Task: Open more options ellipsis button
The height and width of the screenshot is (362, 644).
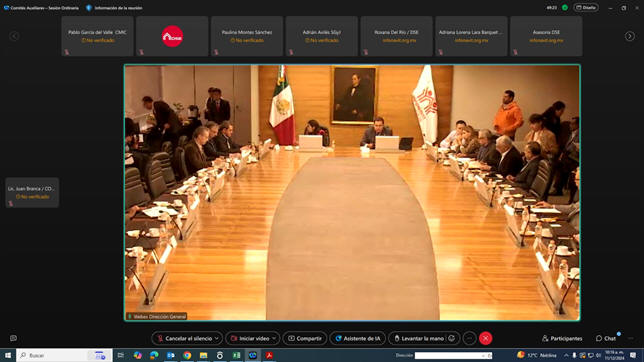Action: [x=469, y=338]
